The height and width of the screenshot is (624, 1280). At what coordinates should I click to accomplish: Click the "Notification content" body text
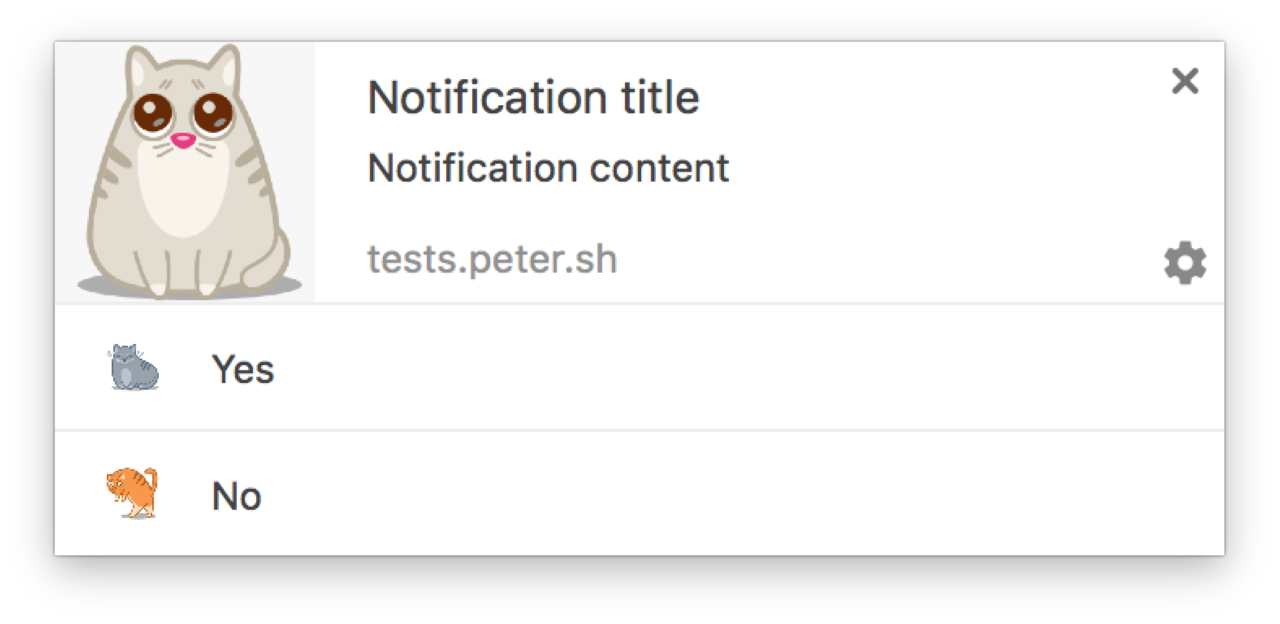tap(548, 168)
